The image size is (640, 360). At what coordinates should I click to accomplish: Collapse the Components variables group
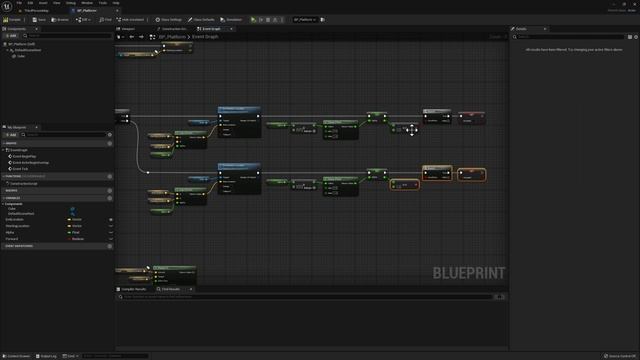pyautogui.click(x=3, y=204)
